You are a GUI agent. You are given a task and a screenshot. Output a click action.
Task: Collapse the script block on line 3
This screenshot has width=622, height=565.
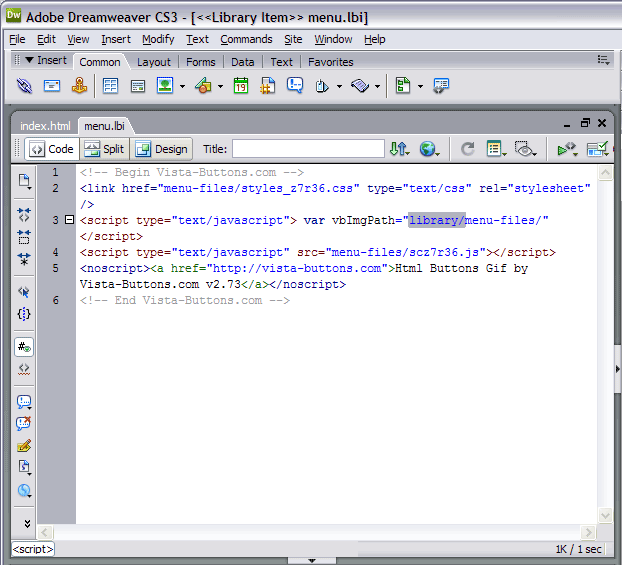69,219
